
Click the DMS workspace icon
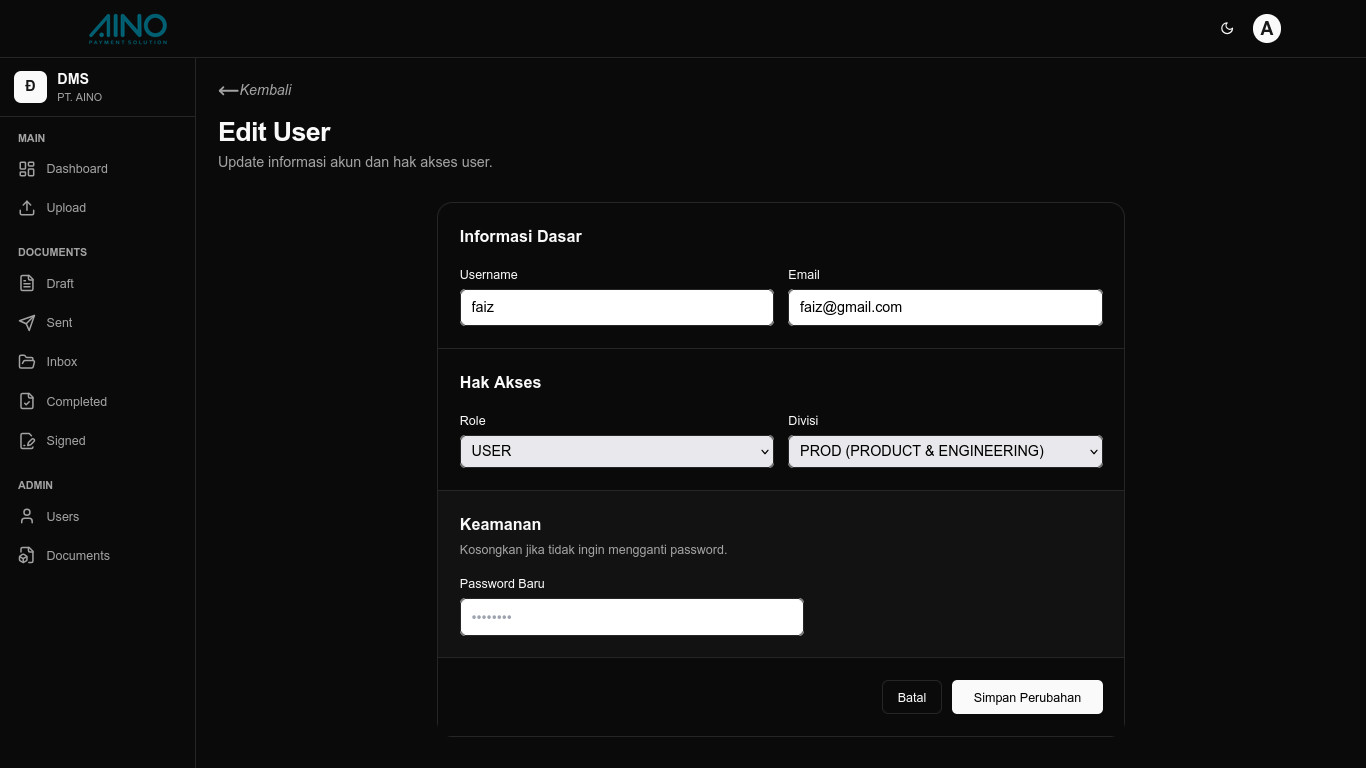click(30, 87)
